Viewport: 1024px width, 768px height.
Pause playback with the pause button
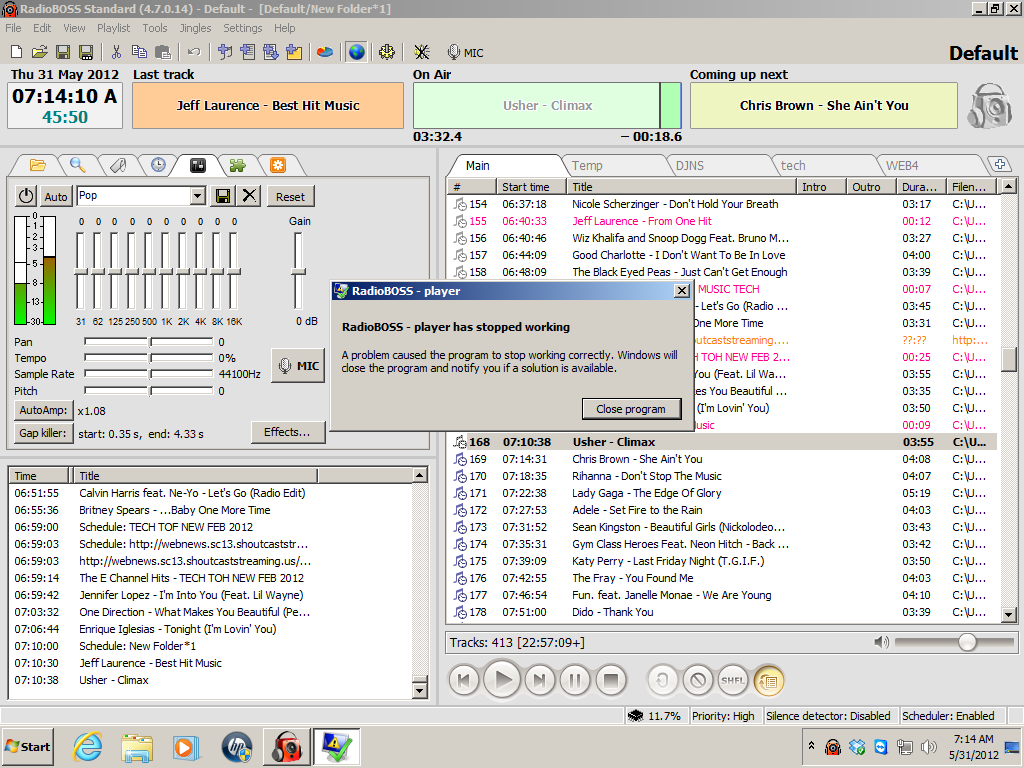[575, 680]
